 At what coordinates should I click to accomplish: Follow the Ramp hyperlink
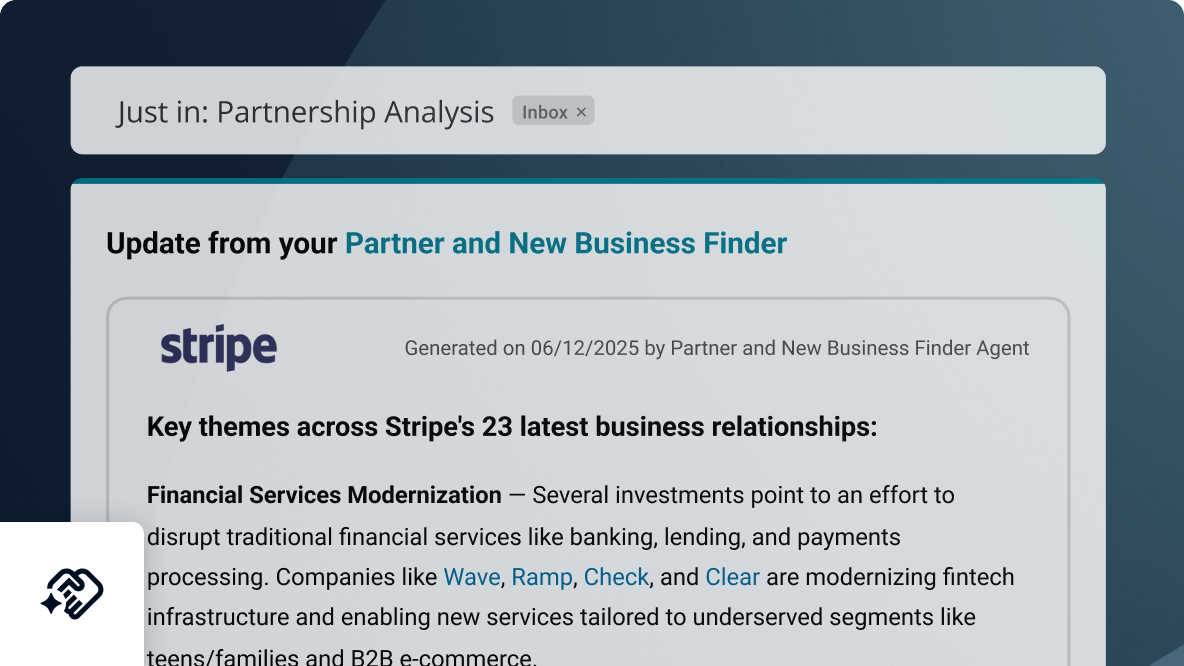pos(541,577)
